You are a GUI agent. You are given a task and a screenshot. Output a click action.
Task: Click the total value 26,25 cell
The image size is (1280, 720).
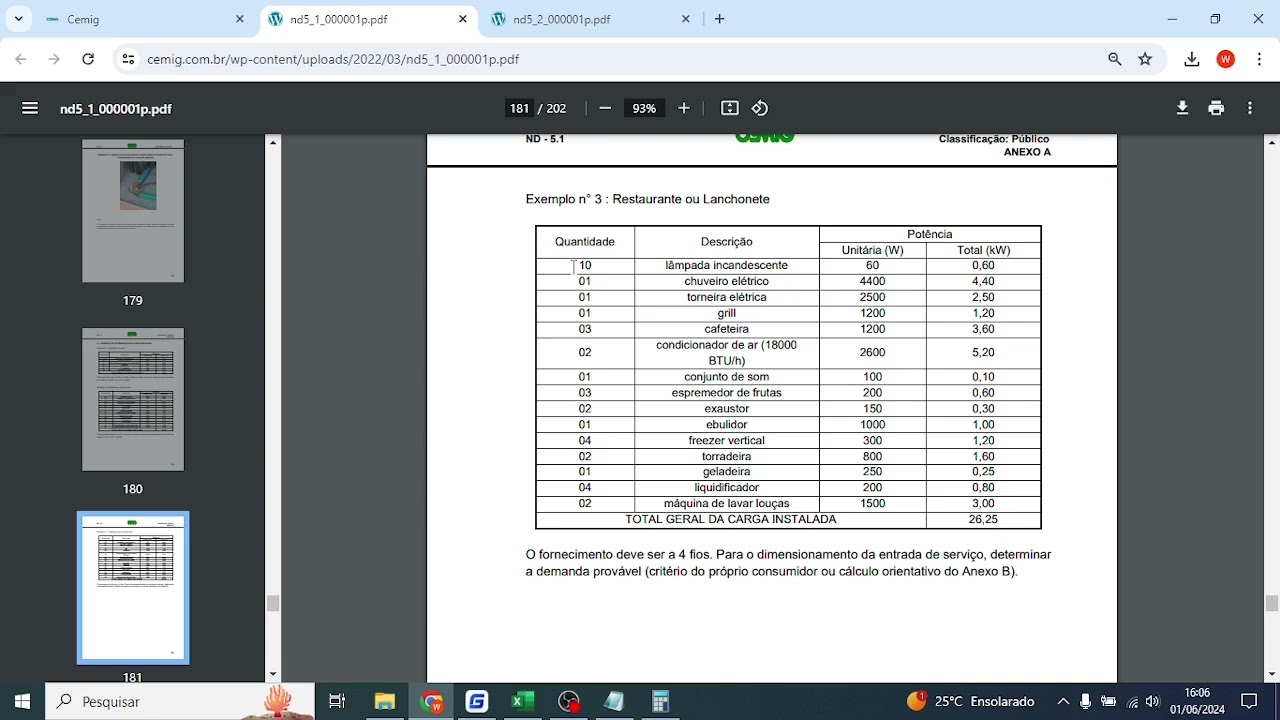pyautogui.click(x=983, y=520)
